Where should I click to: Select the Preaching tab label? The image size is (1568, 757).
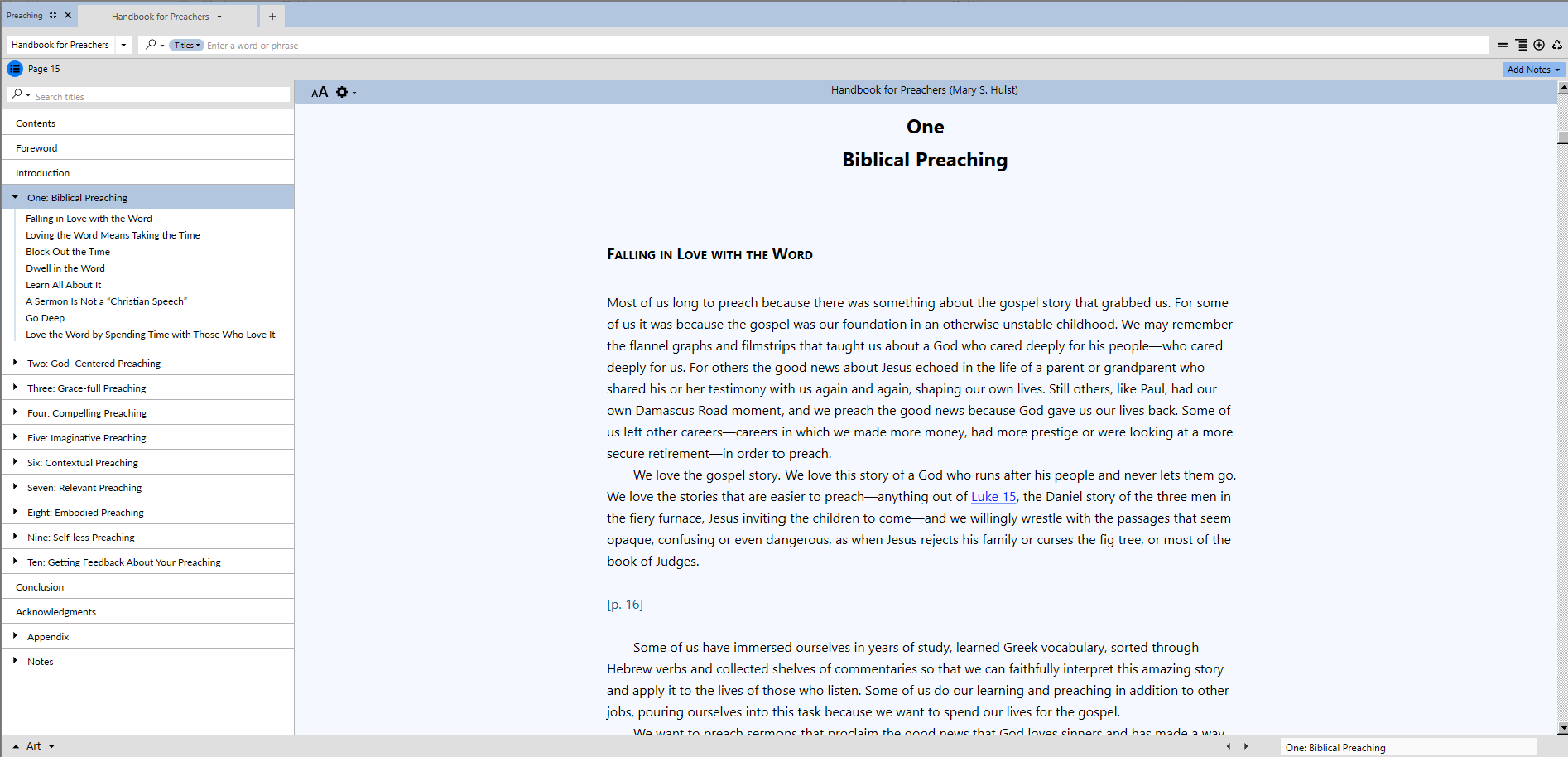[x=24, y=15]
